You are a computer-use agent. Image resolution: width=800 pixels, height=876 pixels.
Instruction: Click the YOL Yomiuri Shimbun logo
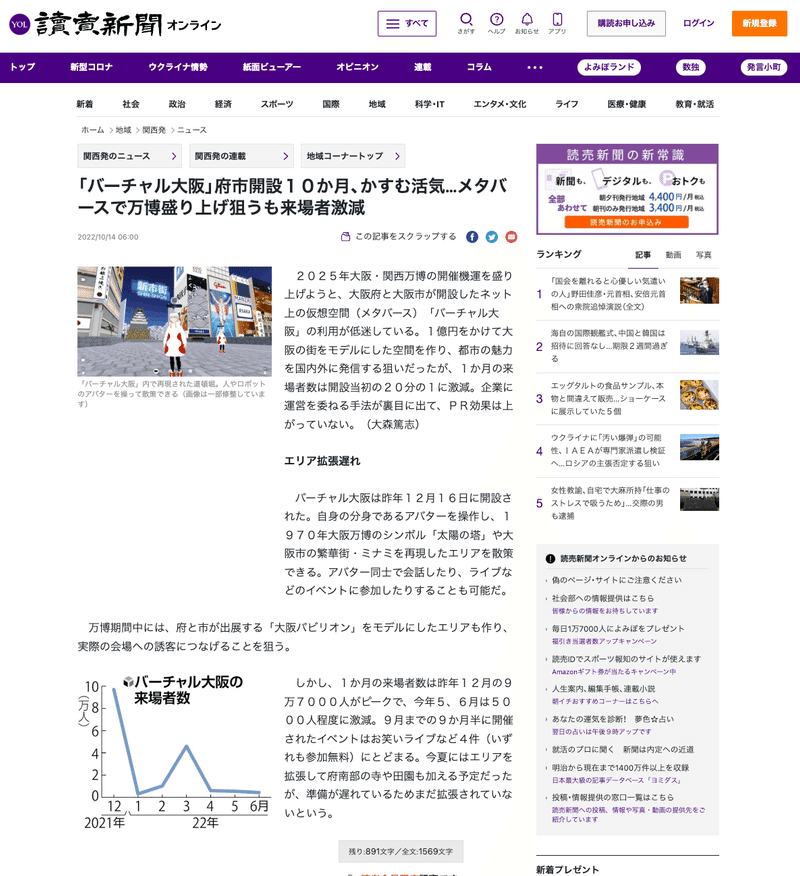point(115,24)
